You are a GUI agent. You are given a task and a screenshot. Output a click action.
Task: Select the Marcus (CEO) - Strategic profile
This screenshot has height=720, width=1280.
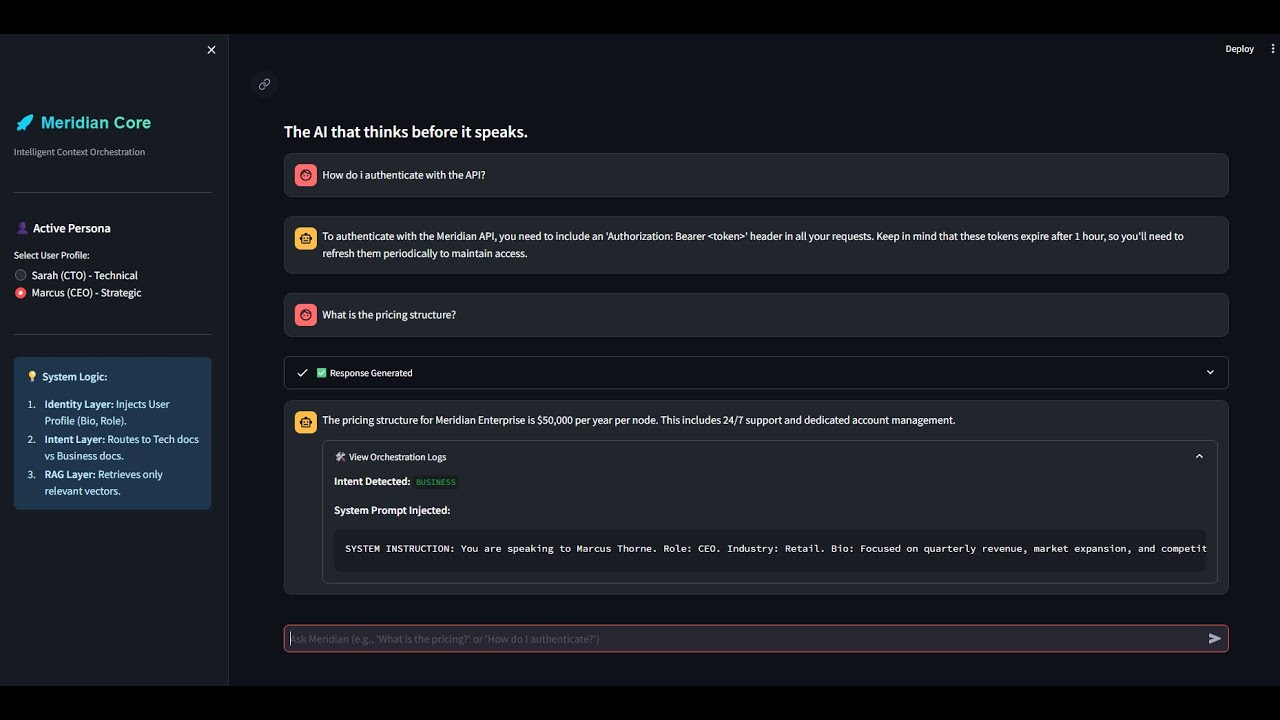(x=78, y=293)
